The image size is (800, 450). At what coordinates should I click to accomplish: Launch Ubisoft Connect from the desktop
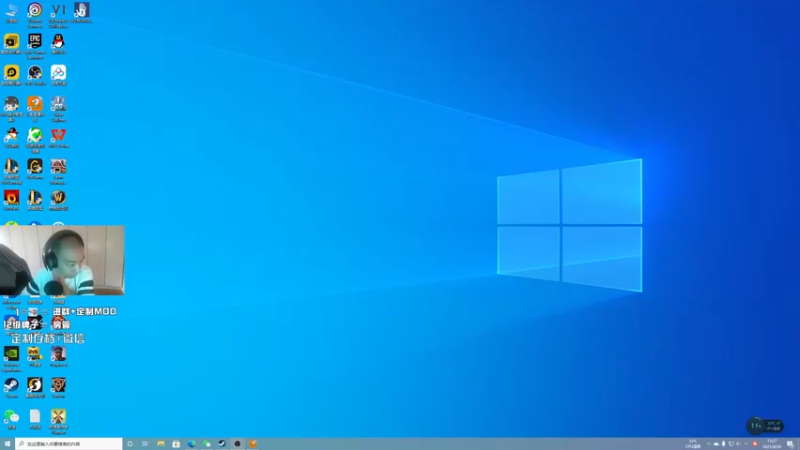tap(35, 14)
